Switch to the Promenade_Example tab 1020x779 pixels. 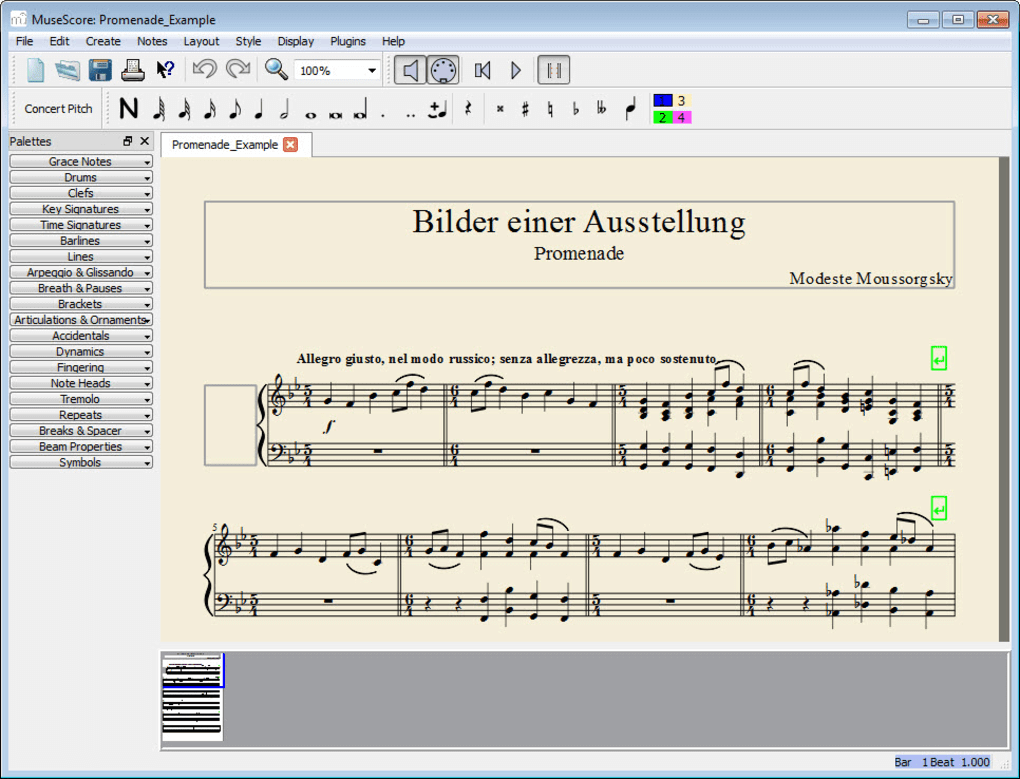tap(225, 145)
